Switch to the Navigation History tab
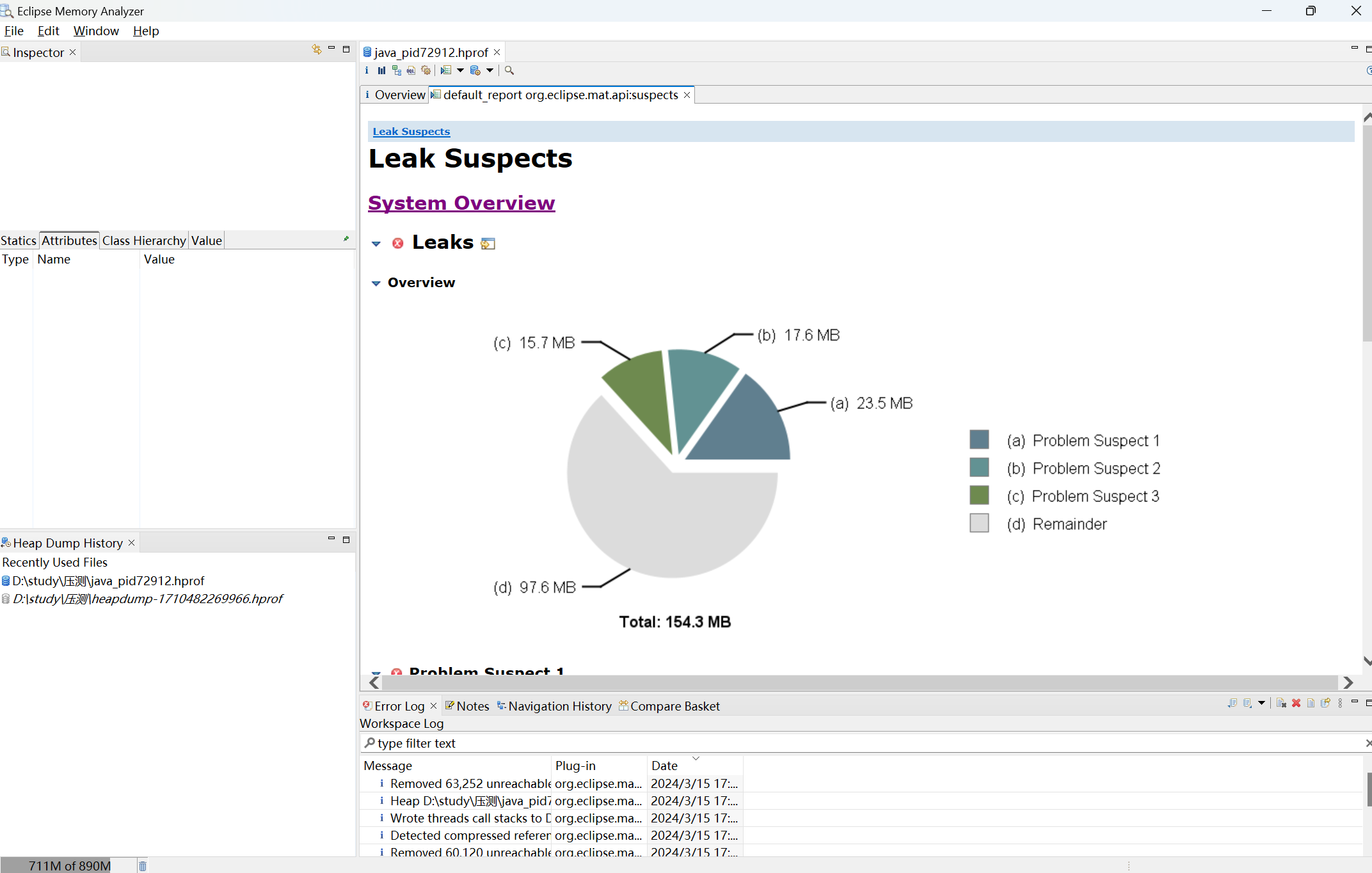This screenshot has width=1372, height=873. tap(554, 705)
